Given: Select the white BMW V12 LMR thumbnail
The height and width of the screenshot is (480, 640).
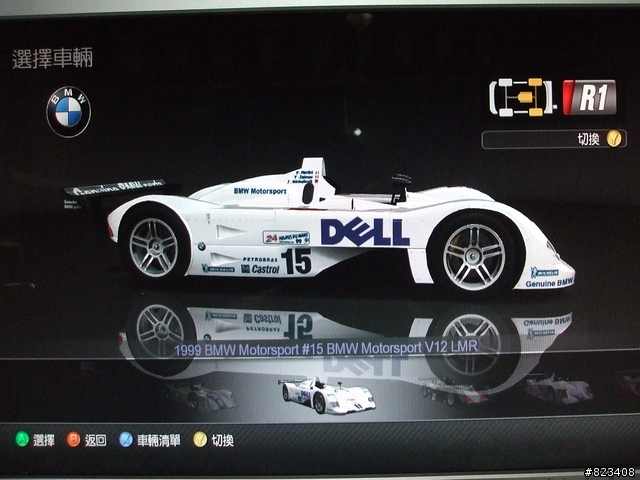Looking at the screenshot, I should tap(327, 396).
